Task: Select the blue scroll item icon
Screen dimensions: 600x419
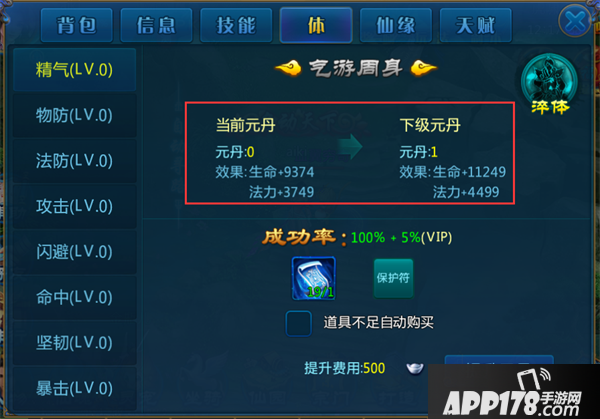Action: click(314, 278)
